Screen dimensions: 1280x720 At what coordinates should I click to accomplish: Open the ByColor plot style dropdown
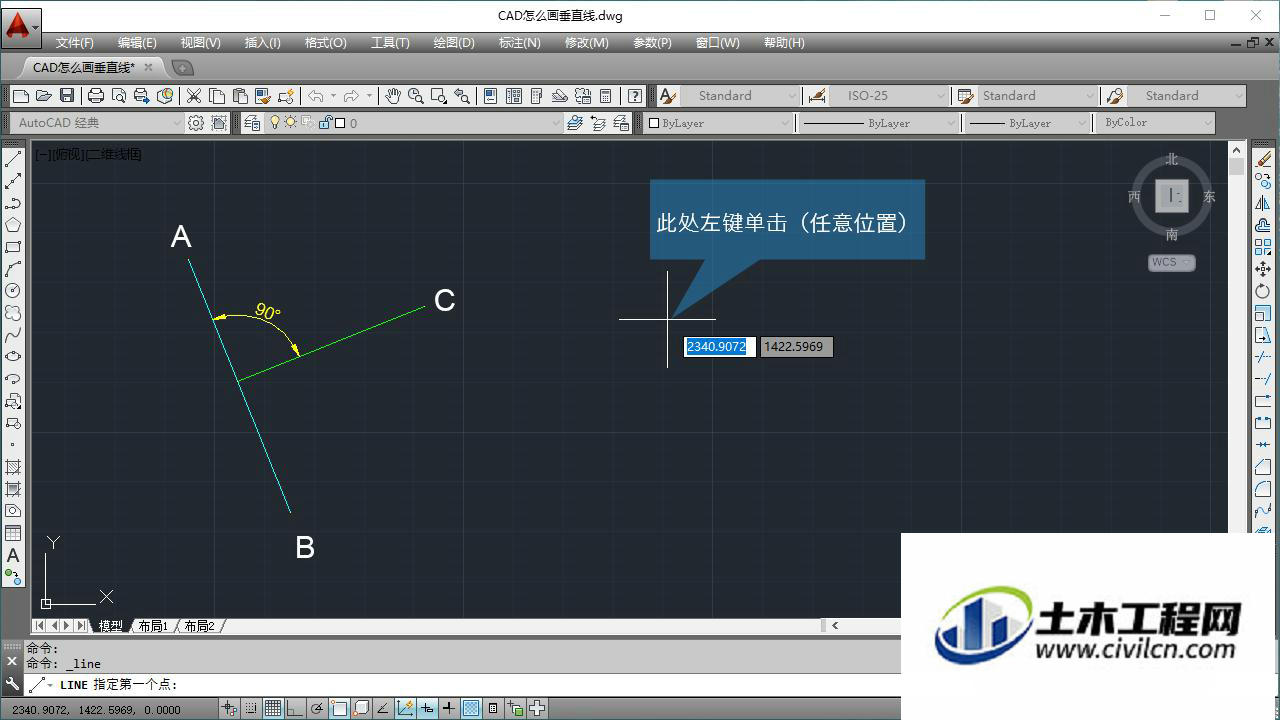(x=1155, y=123)
